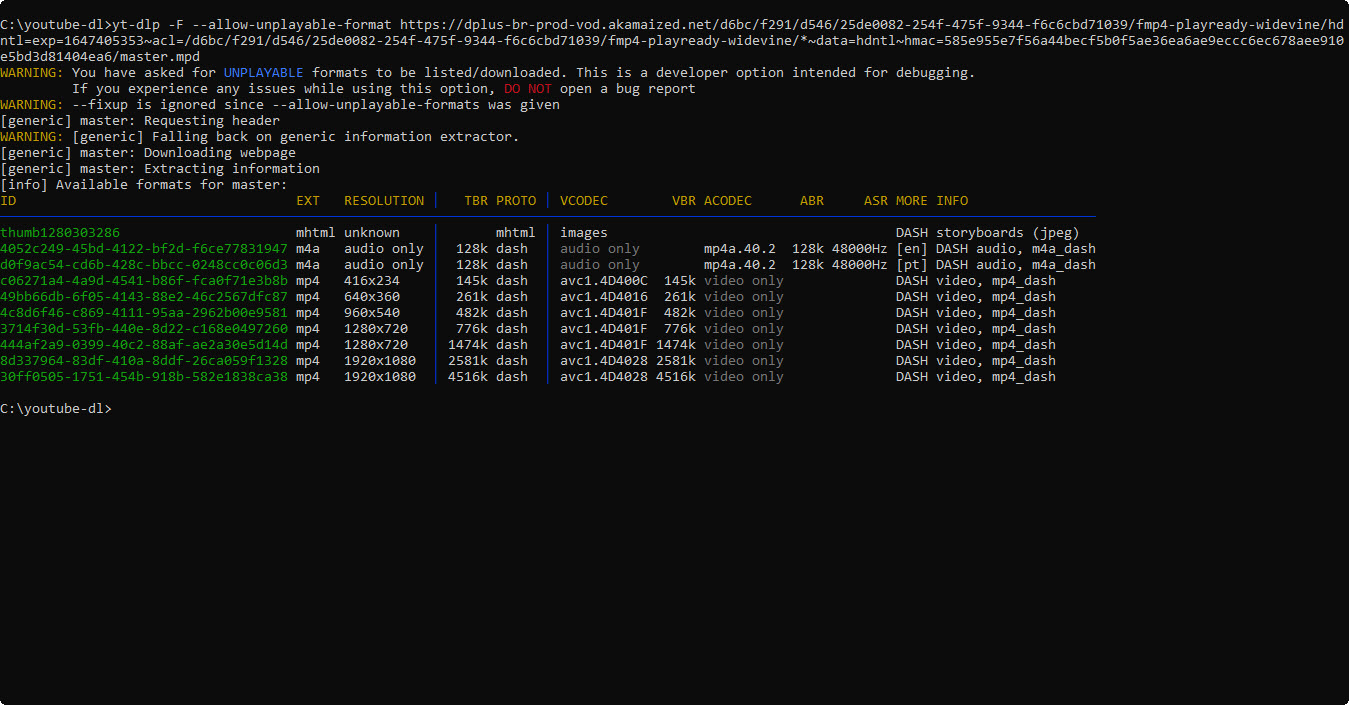Image resolution: width=1349 pixels, height=705 pixels.
Task: Click the 640x360 resolution value
Action: (372, 297)
